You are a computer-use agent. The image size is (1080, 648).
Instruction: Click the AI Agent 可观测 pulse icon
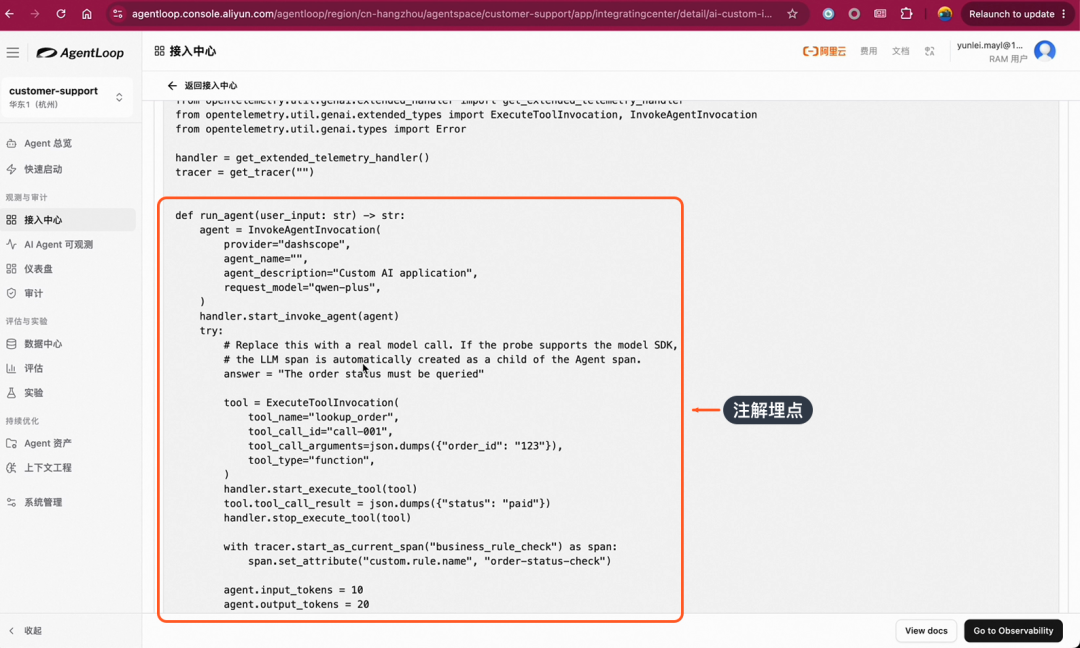(x=11, y=244)
